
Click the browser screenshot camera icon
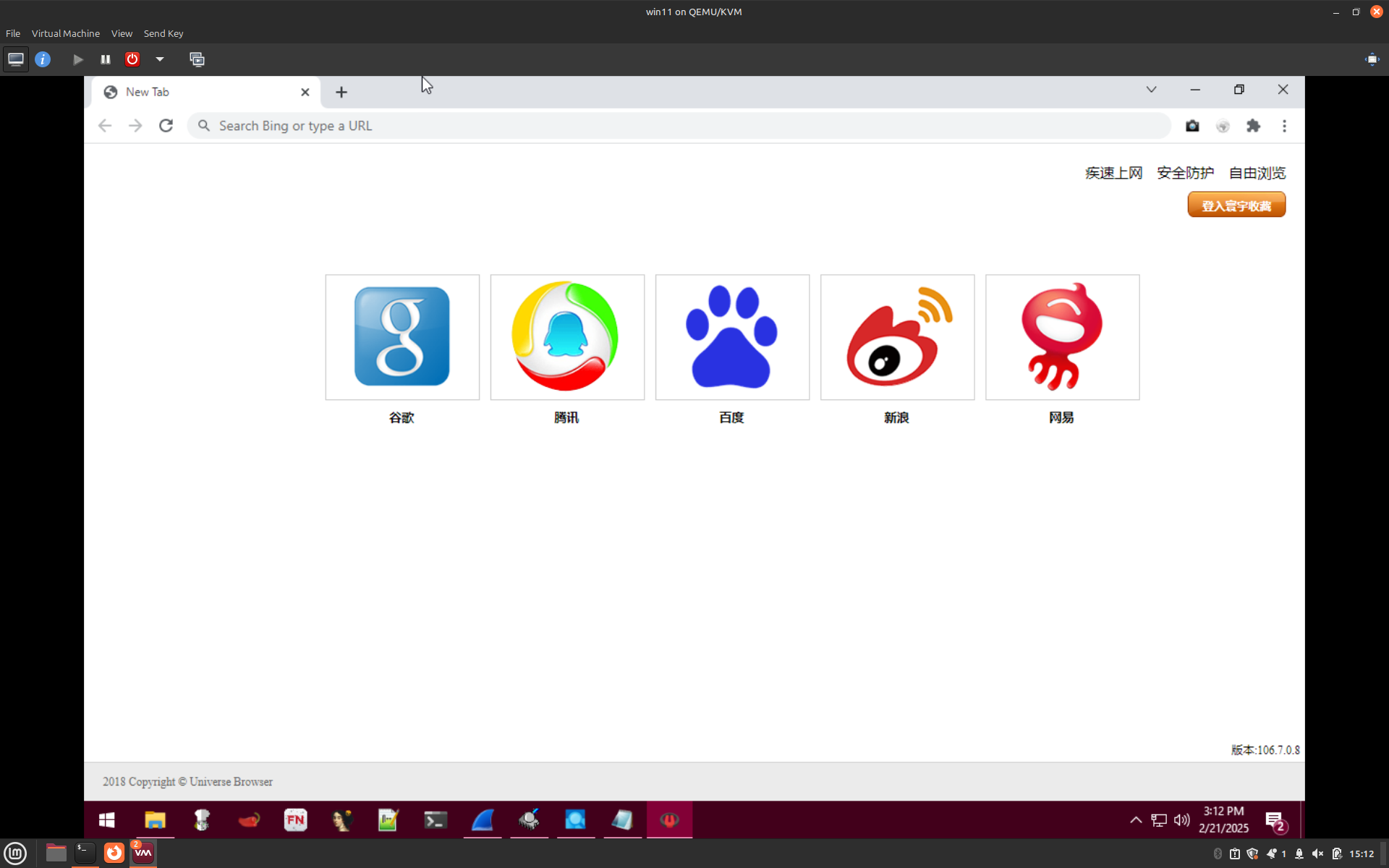coord(1192,126)
